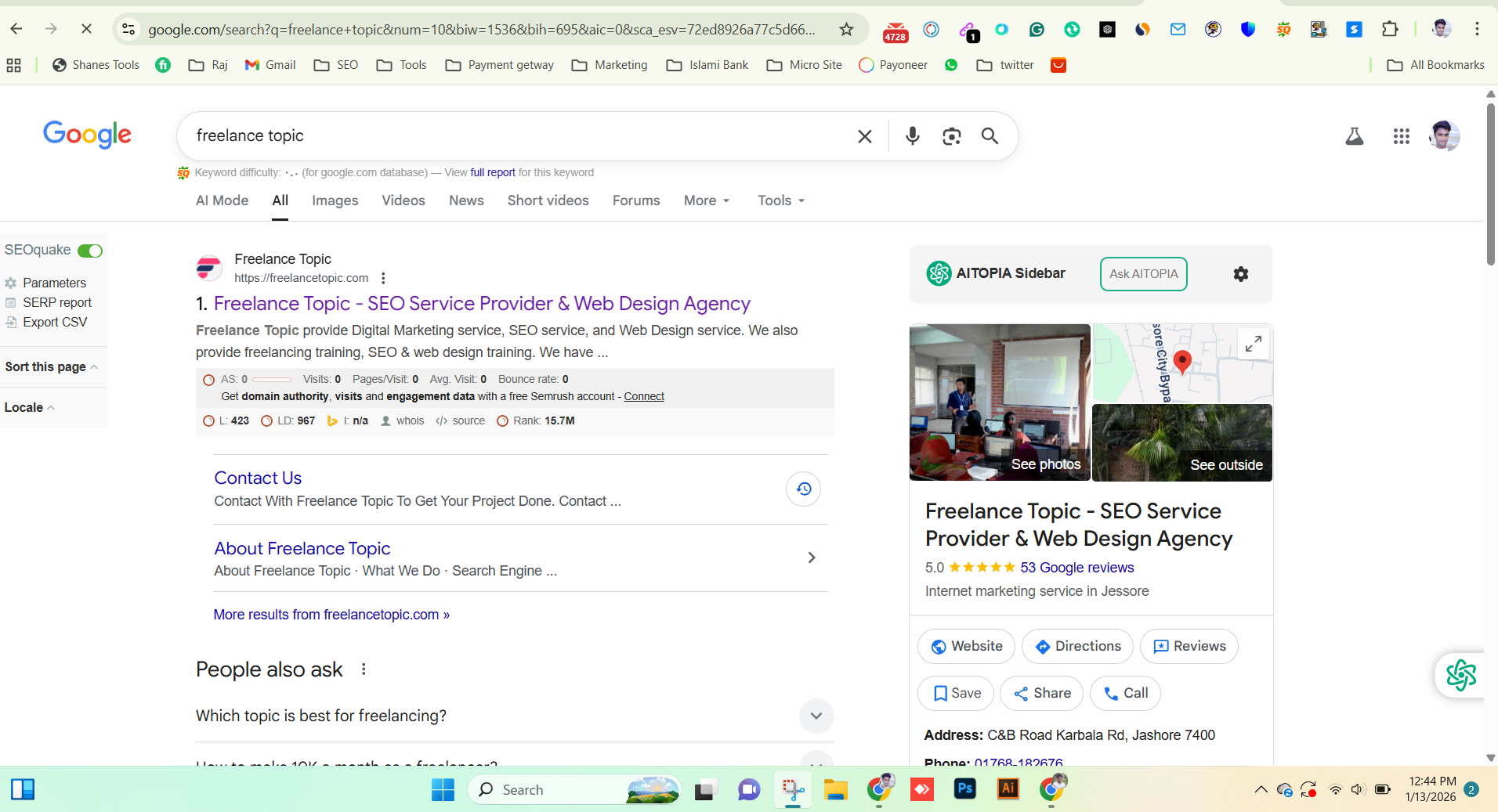Open Short videos tab

[x=548, y=201]
